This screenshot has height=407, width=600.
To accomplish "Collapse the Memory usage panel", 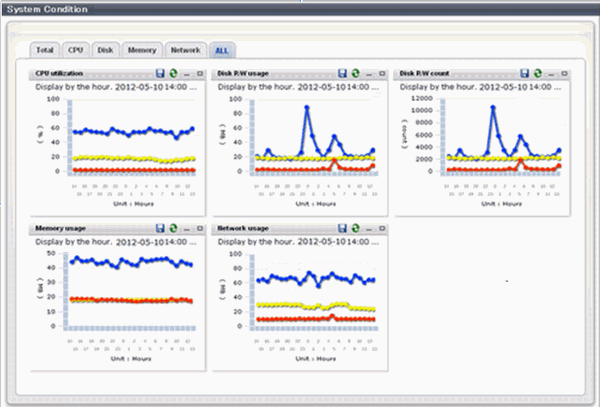I will [x=186, y=228].
